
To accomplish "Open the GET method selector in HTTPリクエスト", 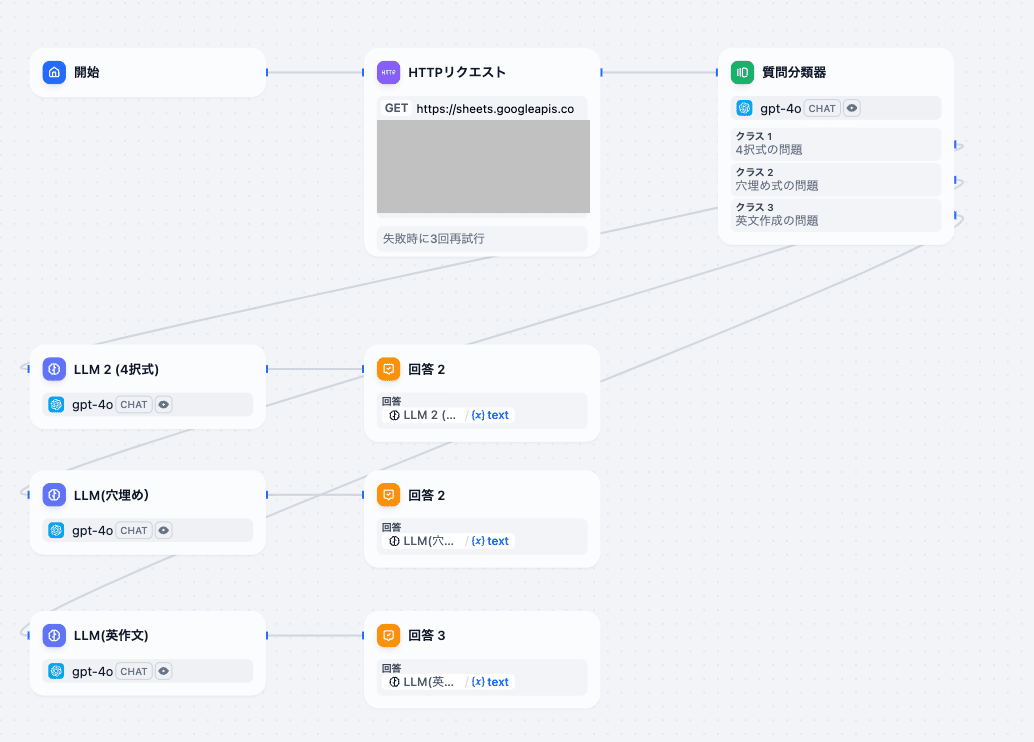I will [x=395, y=107].
